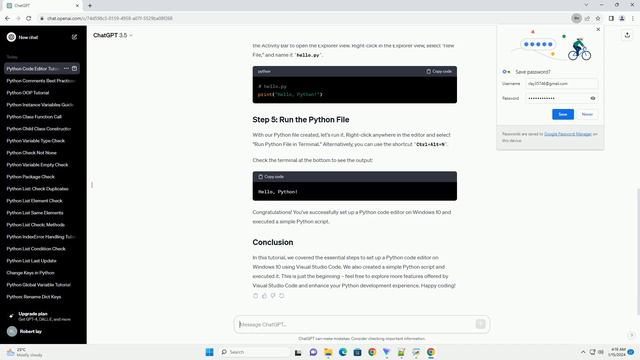Open options for Python Code Editor chat
640x360 pixels.
pos(67,69)
